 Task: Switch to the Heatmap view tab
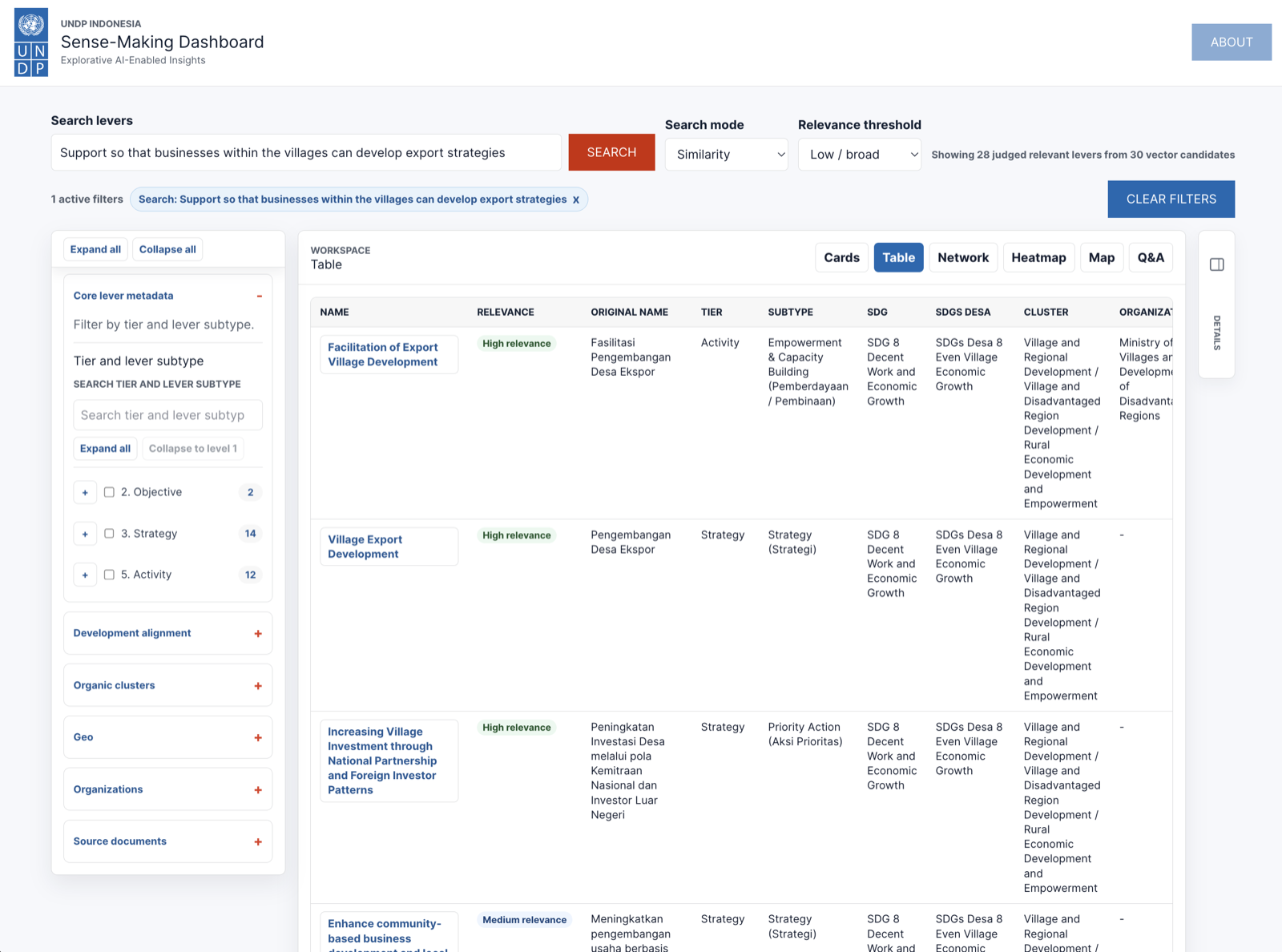(x=1038, y=257)
